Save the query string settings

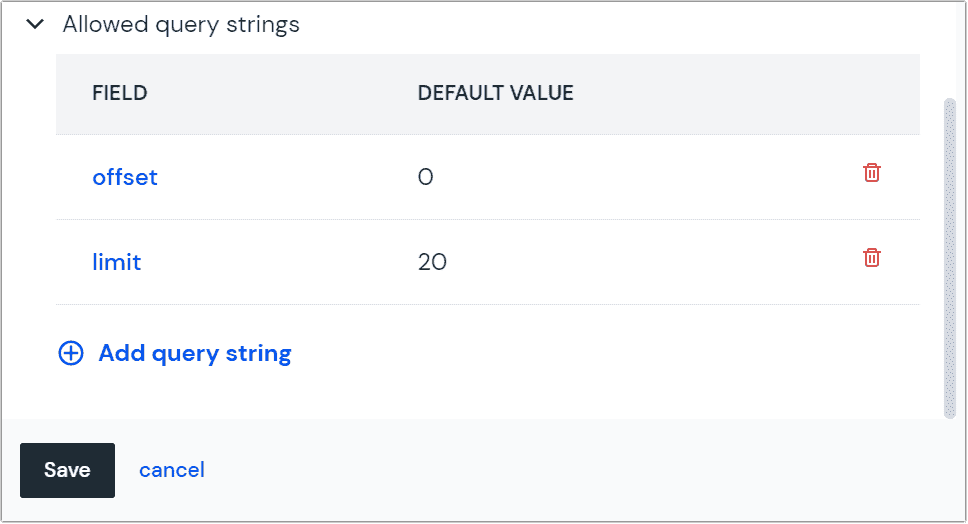pos(67,470)
